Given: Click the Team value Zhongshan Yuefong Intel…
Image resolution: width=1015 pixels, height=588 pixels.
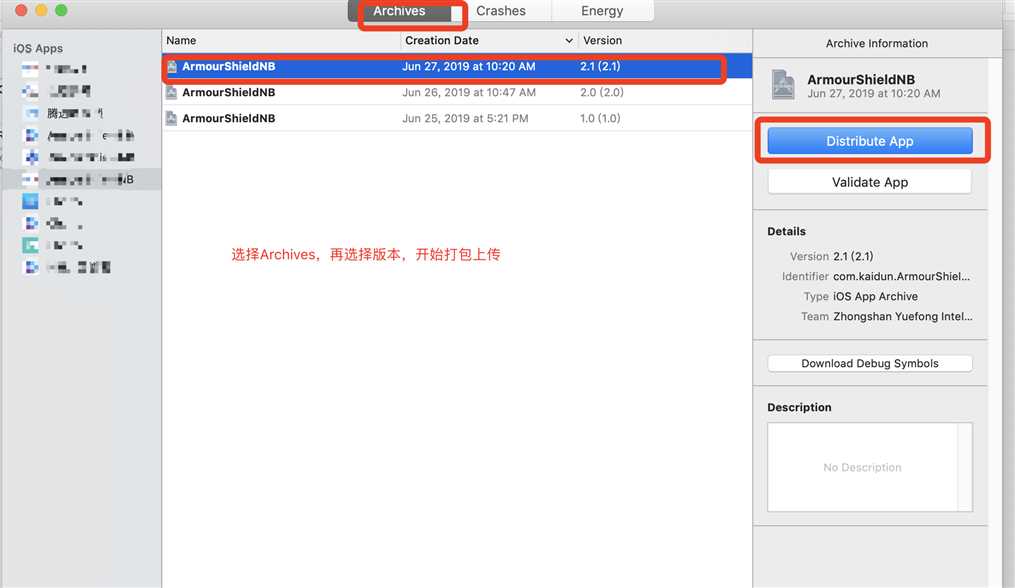Looking at the screenshot, I should pos(903,316).
